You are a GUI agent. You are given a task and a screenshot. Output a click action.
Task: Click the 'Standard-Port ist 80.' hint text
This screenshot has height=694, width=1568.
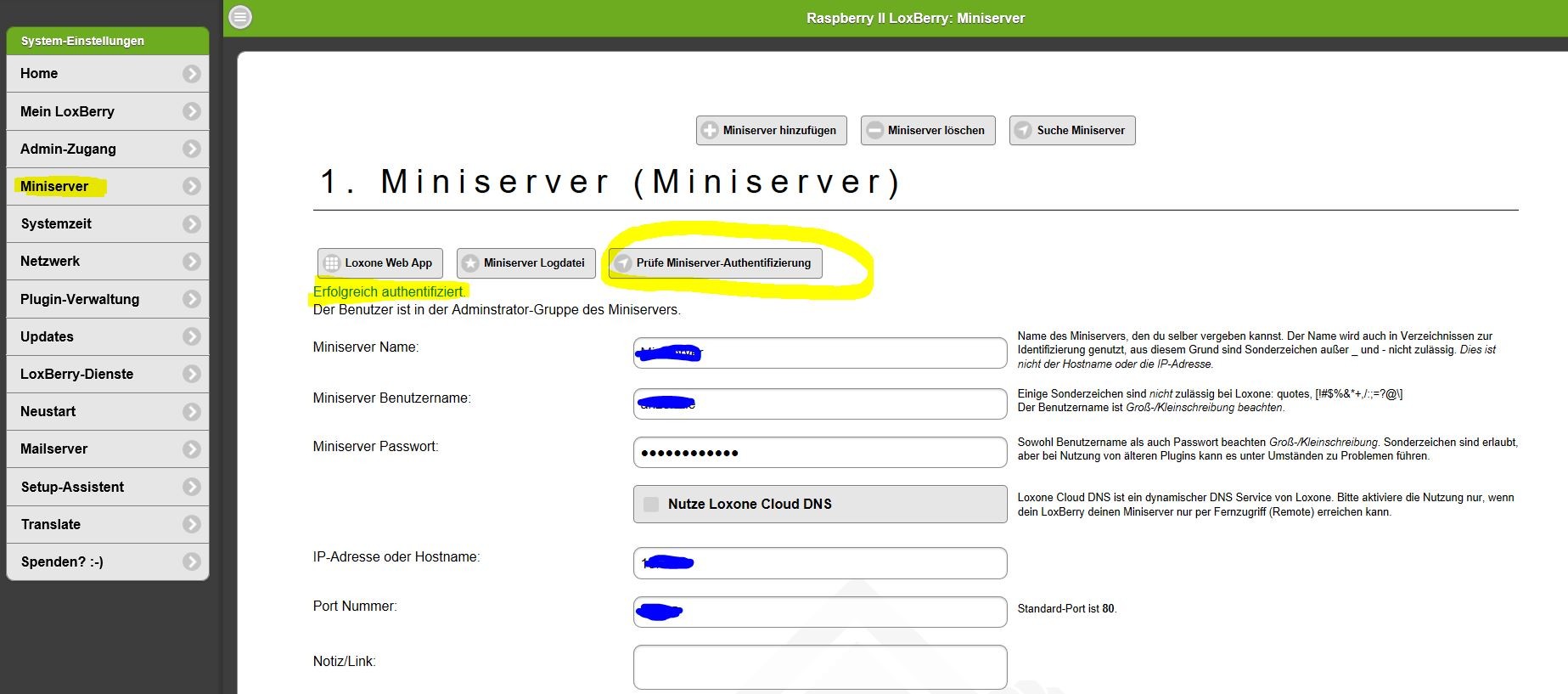1067,609
